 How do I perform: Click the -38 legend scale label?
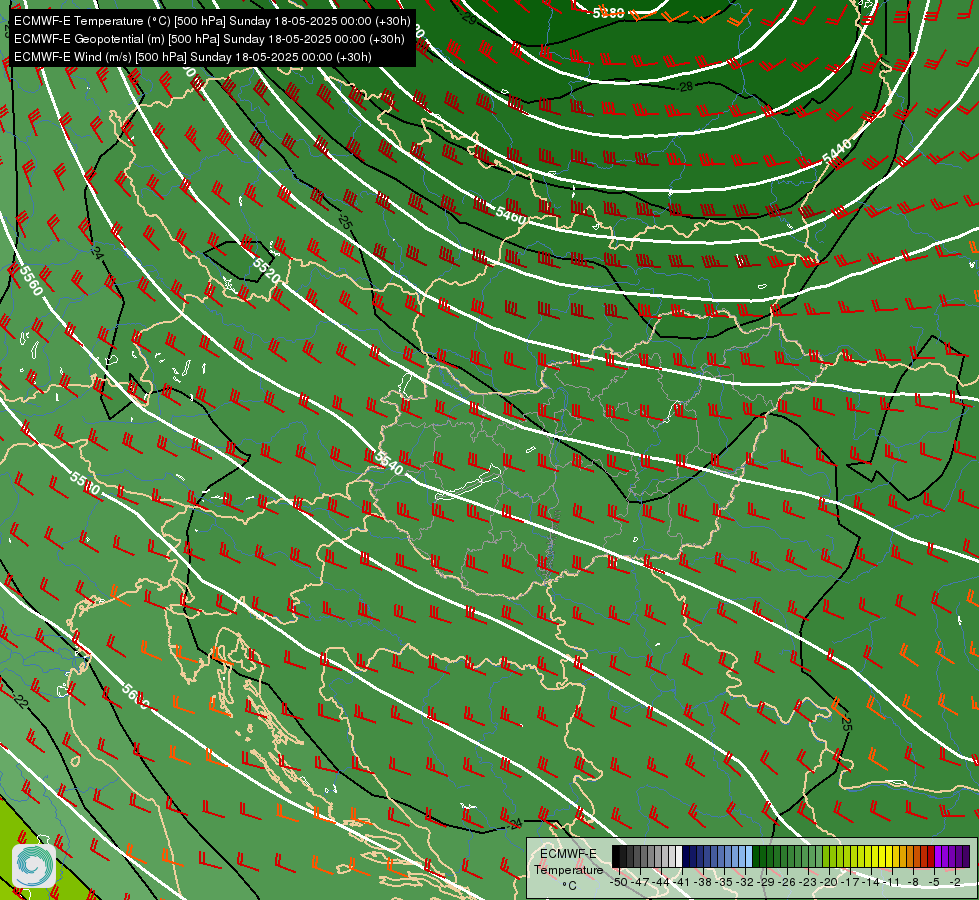pos(704,883)
